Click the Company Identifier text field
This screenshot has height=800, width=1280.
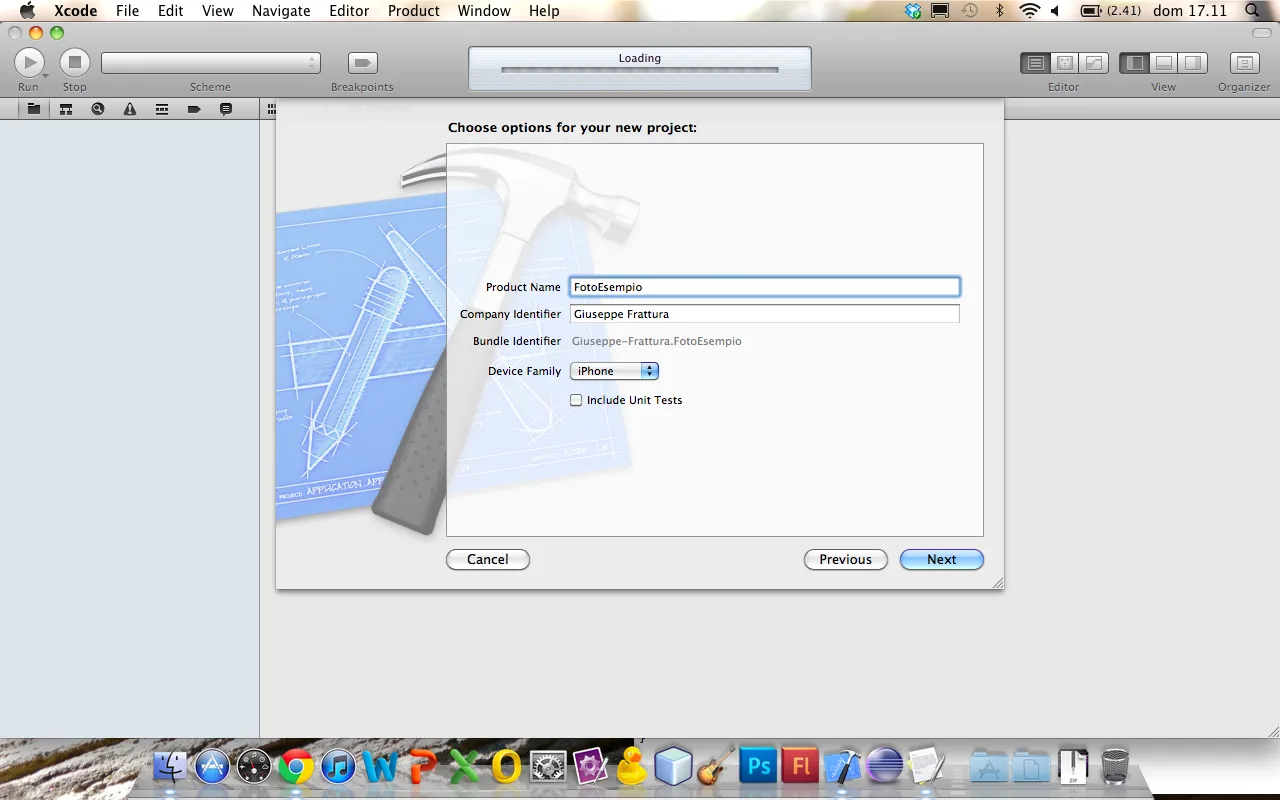tap(764, 314)
